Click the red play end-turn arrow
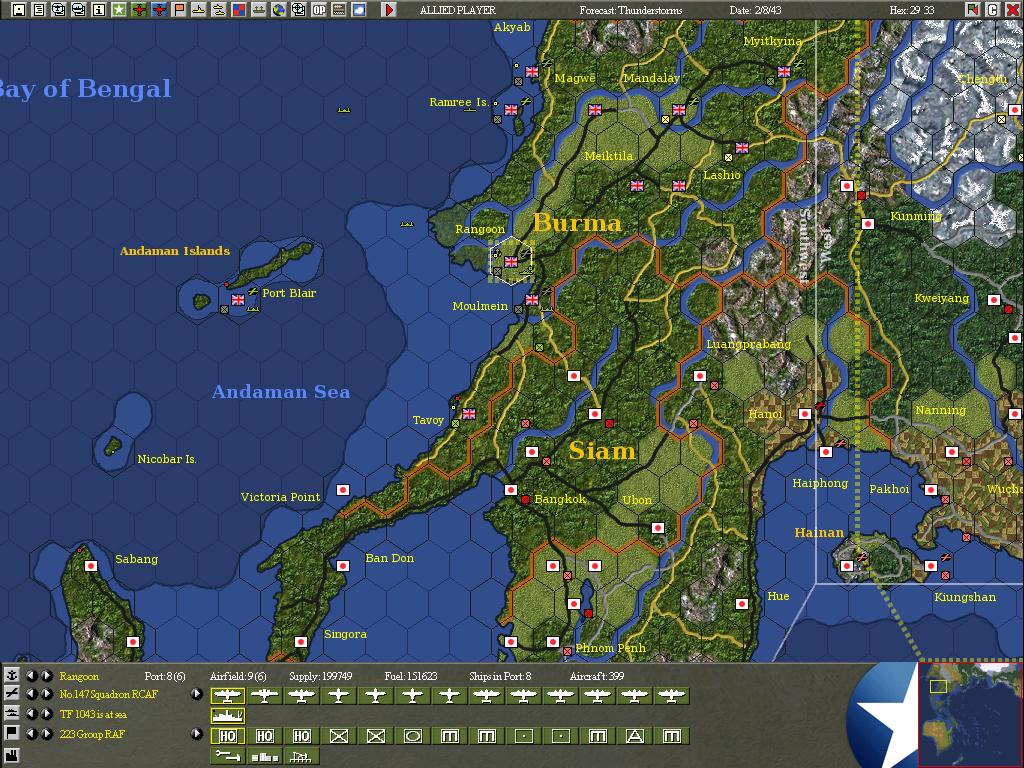Image resolution: width=1024 pixels, height=768 pixels. coord(389,10)
